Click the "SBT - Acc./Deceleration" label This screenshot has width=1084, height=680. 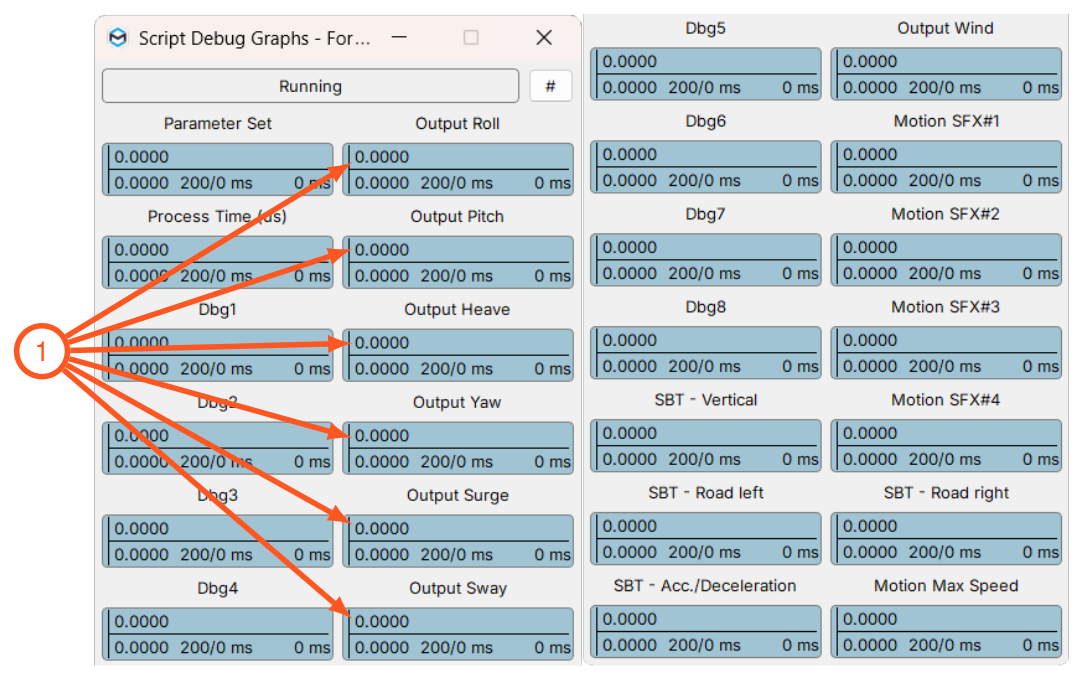705,586
